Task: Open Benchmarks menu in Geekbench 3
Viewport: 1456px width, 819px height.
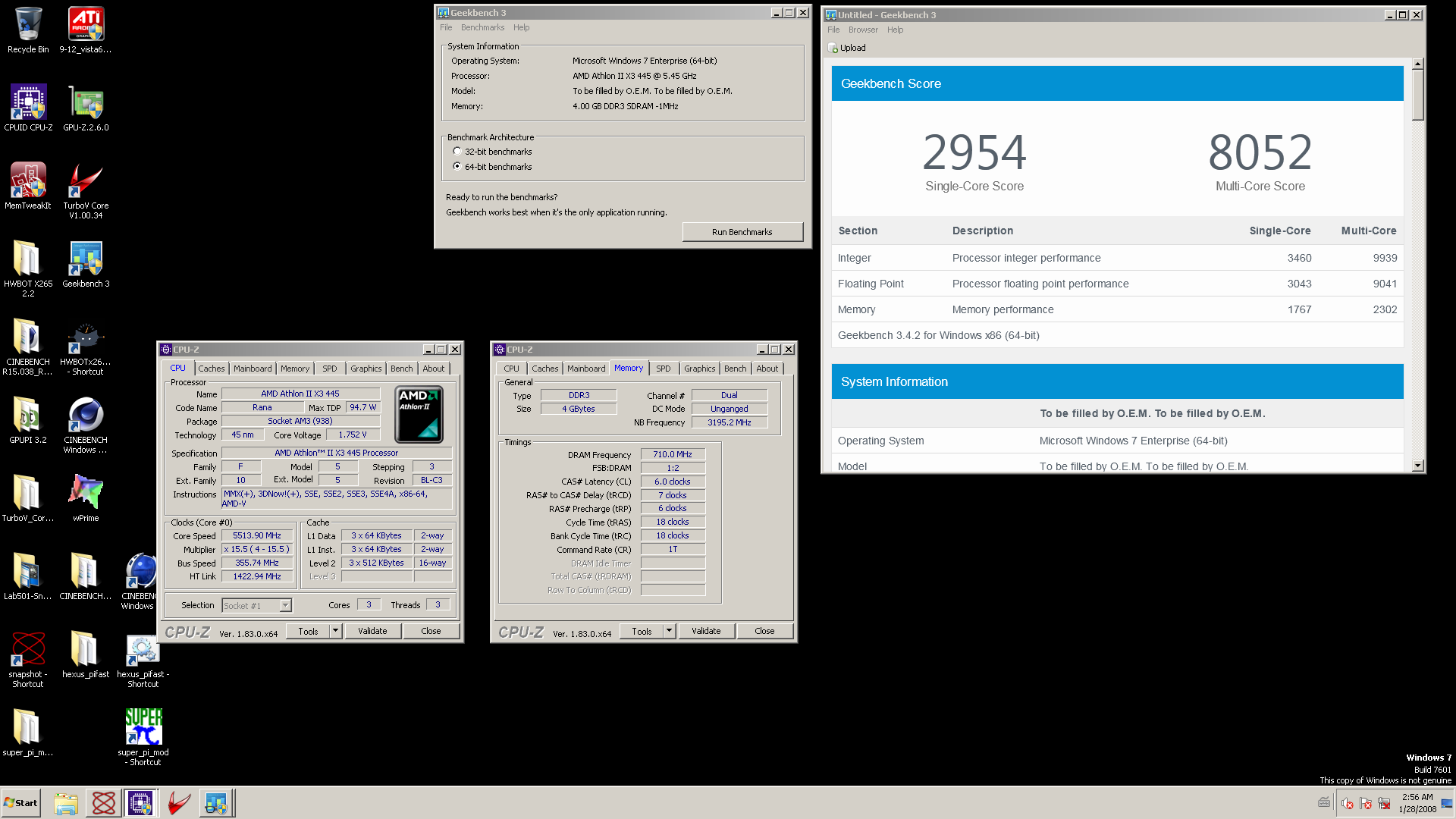Action: click(482, 27)
